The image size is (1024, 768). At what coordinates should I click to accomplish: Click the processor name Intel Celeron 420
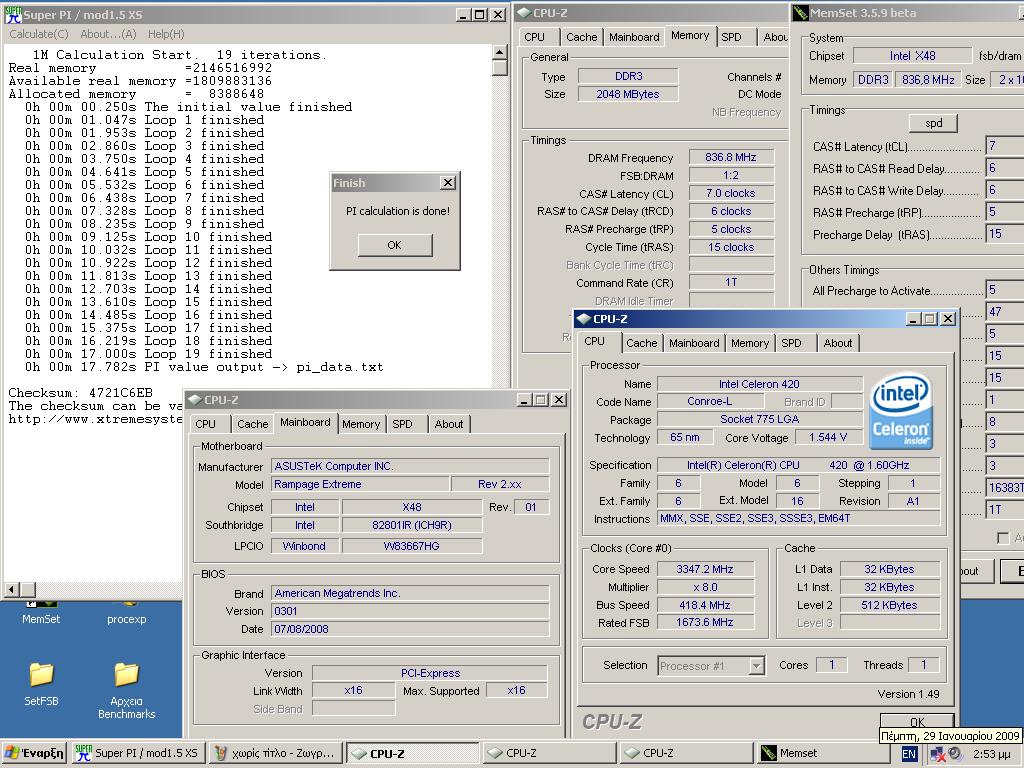pyautogui.click(x=759, y=384)
